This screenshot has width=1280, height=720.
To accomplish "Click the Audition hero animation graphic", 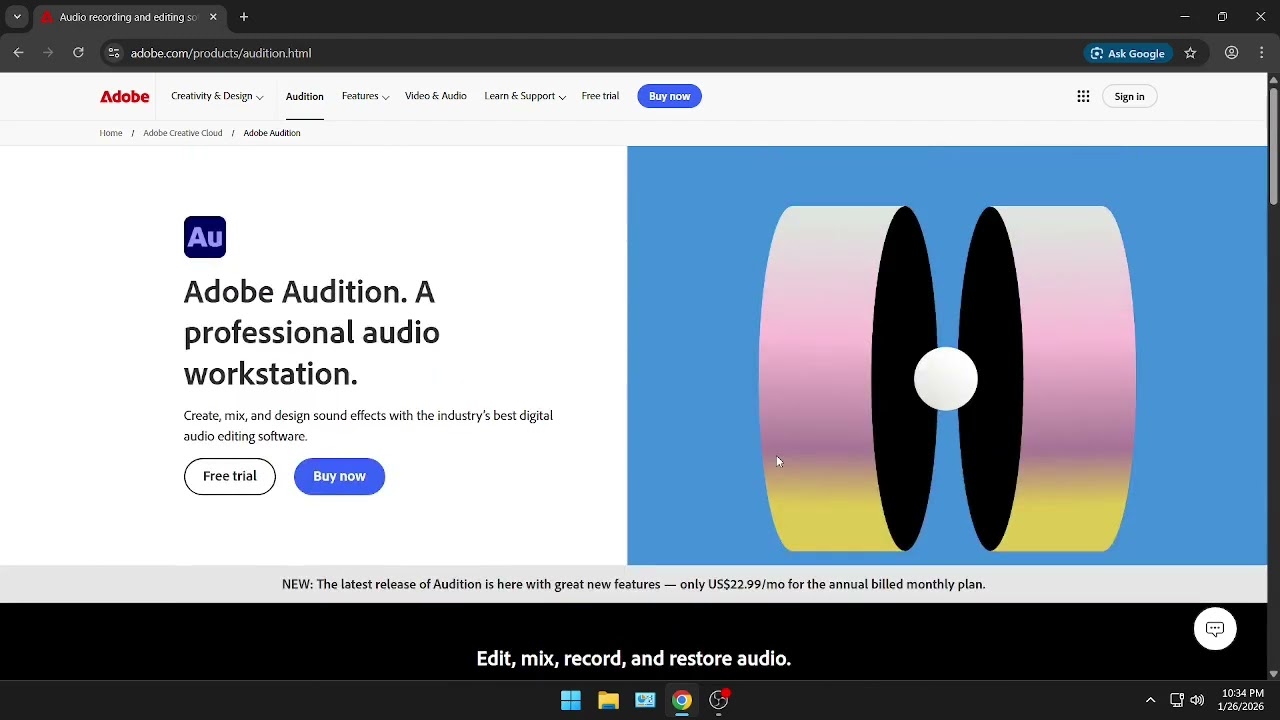I will 947,356.
